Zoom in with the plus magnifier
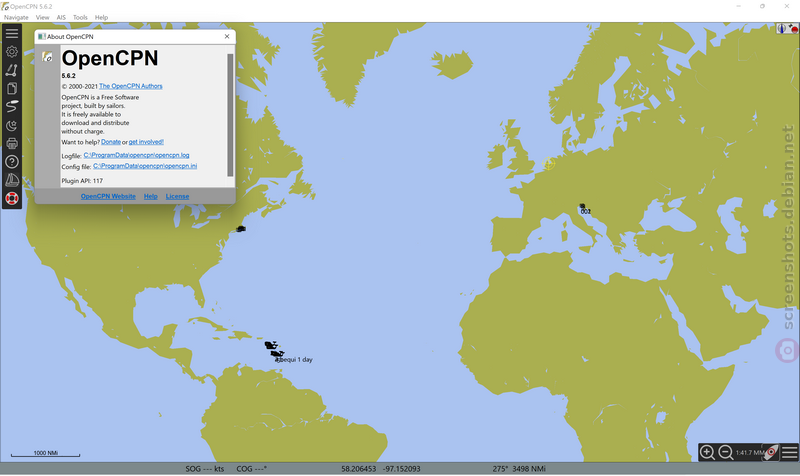The width and height of the screenshot is (800, 476). tap(707, 453)
